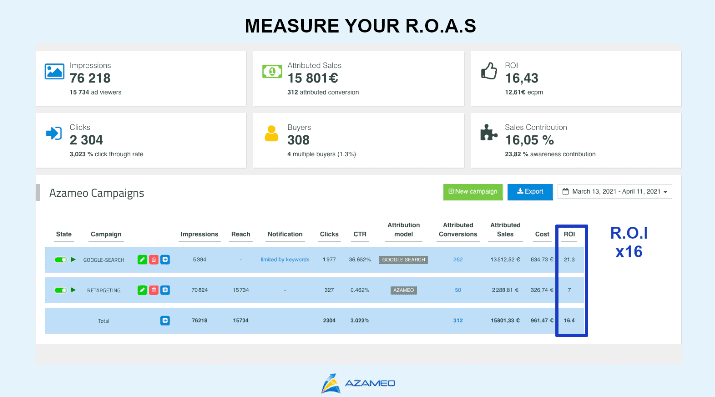
Task: Sort by the Impressions column header
Action: 199,234
